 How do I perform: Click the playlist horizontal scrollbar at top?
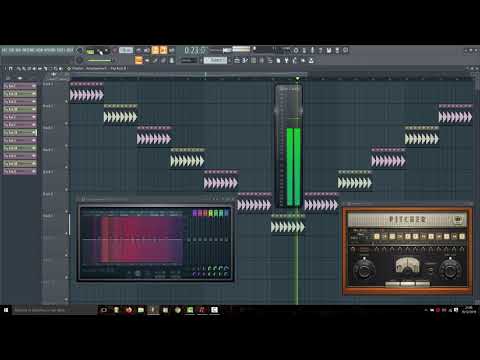(188, 74)
